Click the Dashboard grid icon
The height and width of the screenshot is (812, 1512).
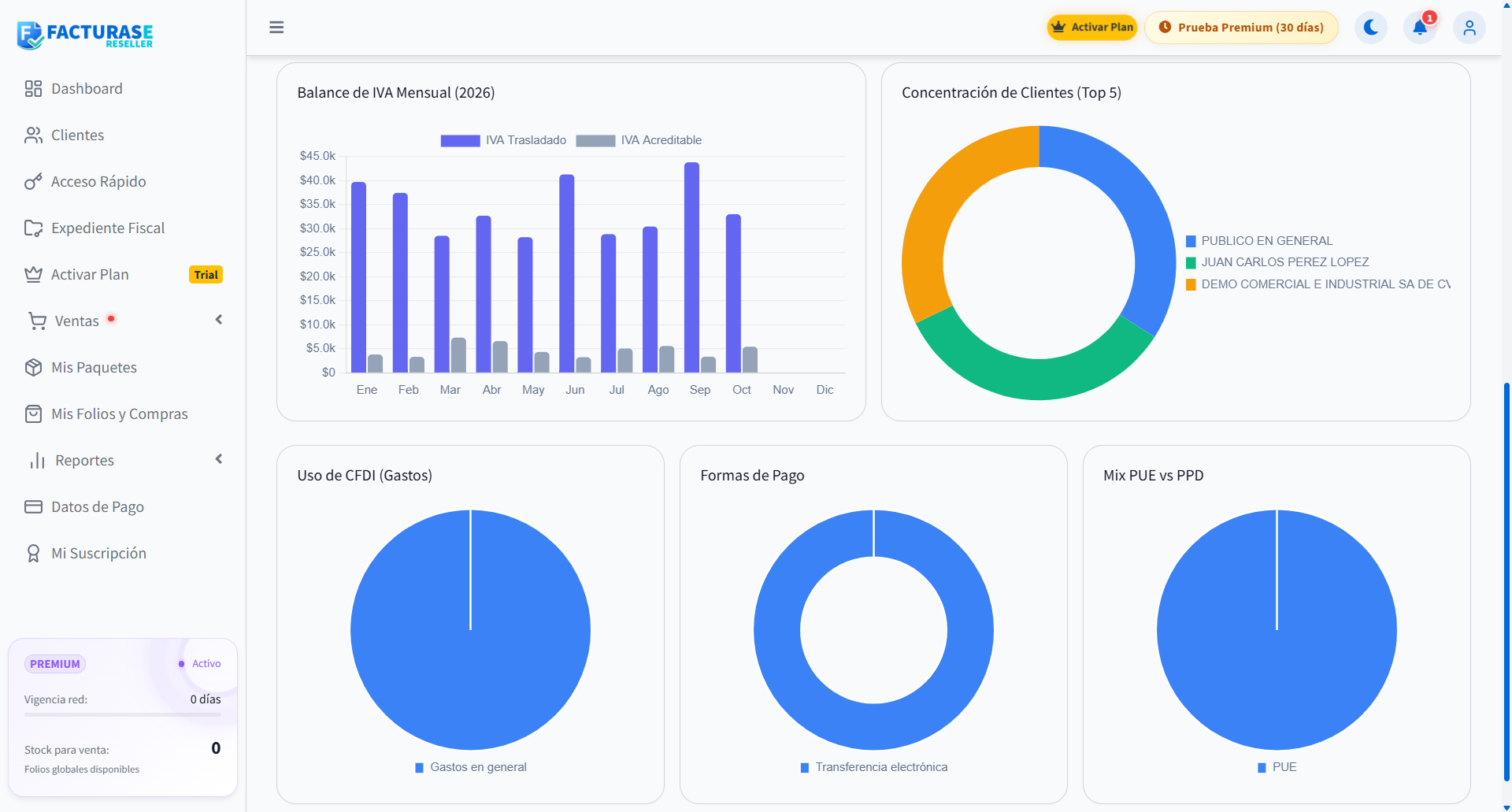(x=33, y=89)
